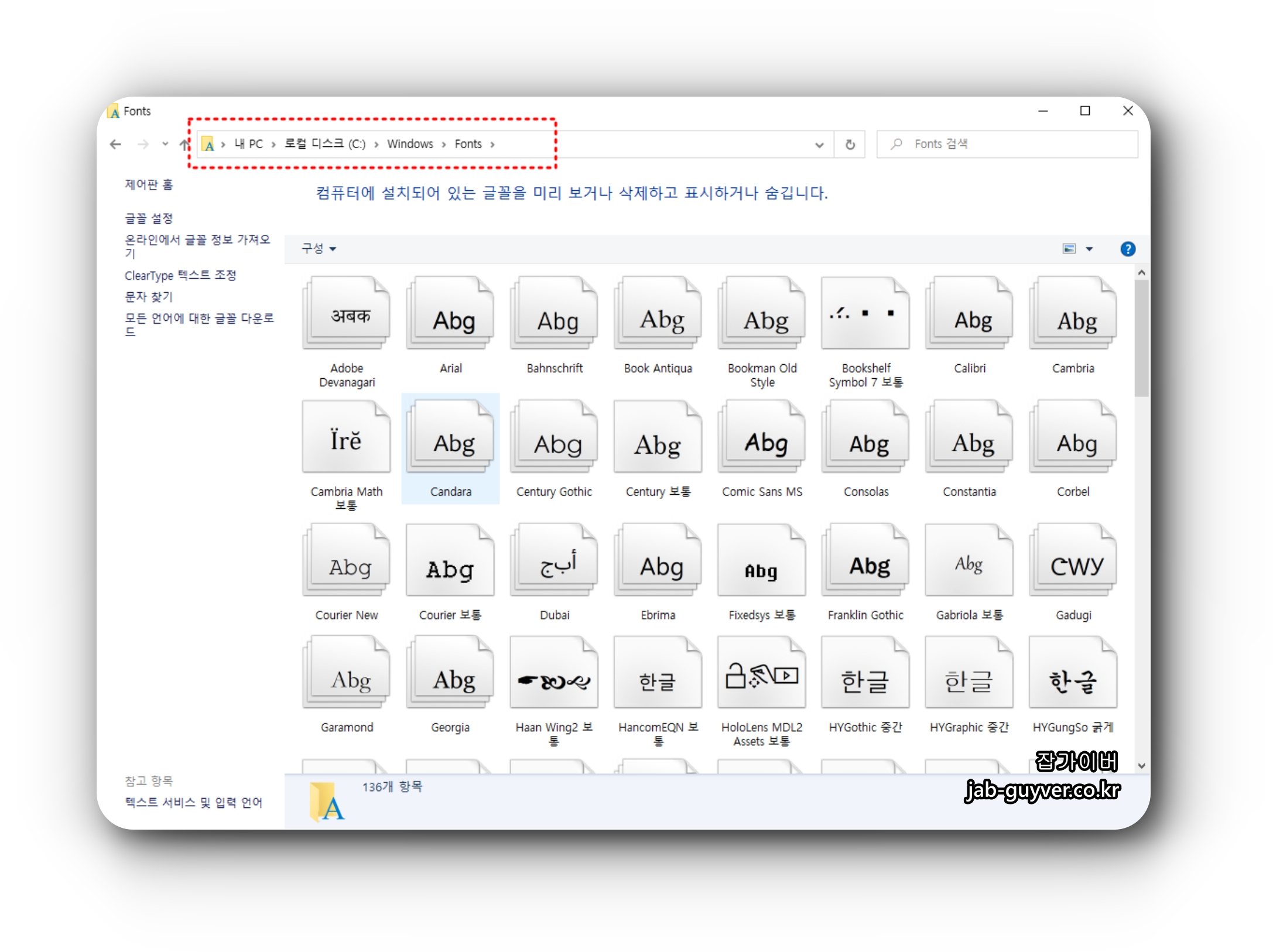Expand the view options dropdown arrow
1273x952 pixels.
pyautogui.click(x=1089, y=249)
